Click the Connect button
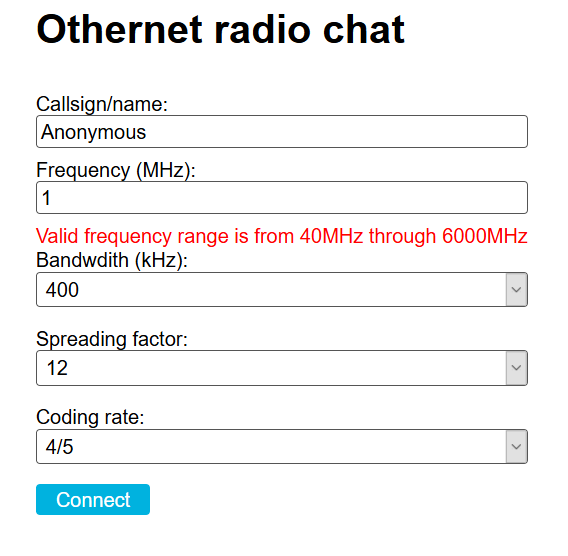 point(93,499)
